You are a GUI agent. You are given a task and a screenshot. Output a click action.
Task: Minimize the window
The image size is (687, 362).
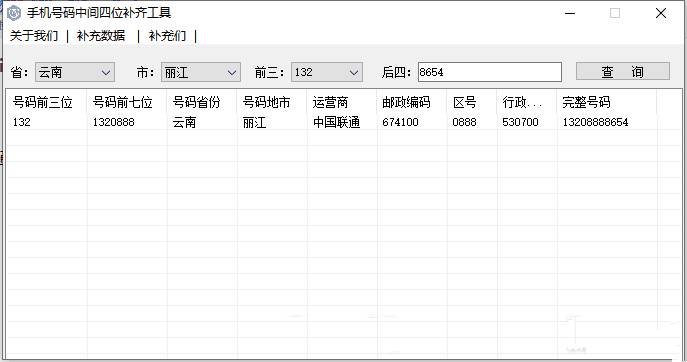coord(570,13)
